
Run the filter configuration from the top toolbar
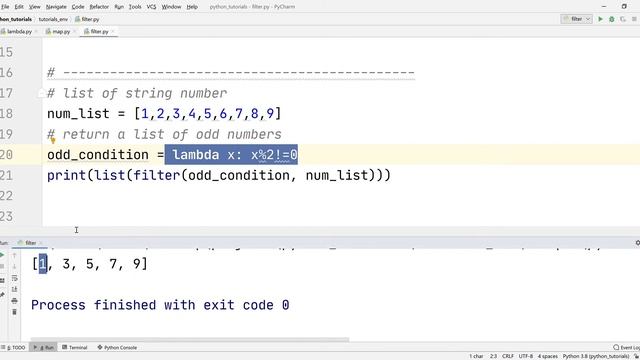(x=600, y=19)
